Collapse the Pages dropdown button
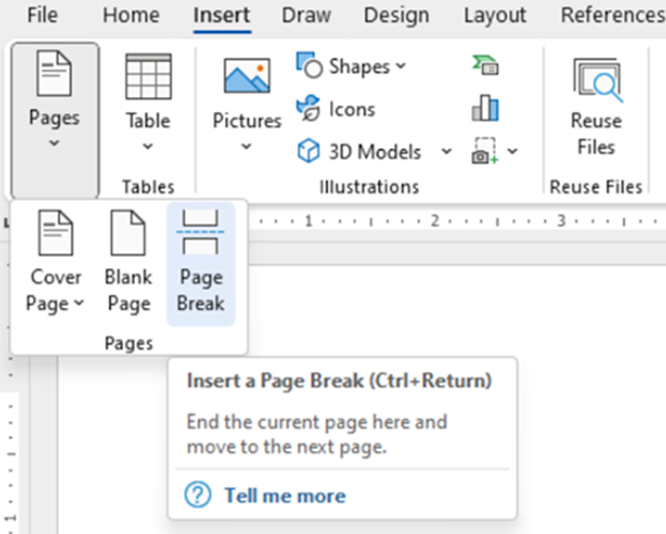The height and width of the screenshot is (534, 666). tap(54, 120)
